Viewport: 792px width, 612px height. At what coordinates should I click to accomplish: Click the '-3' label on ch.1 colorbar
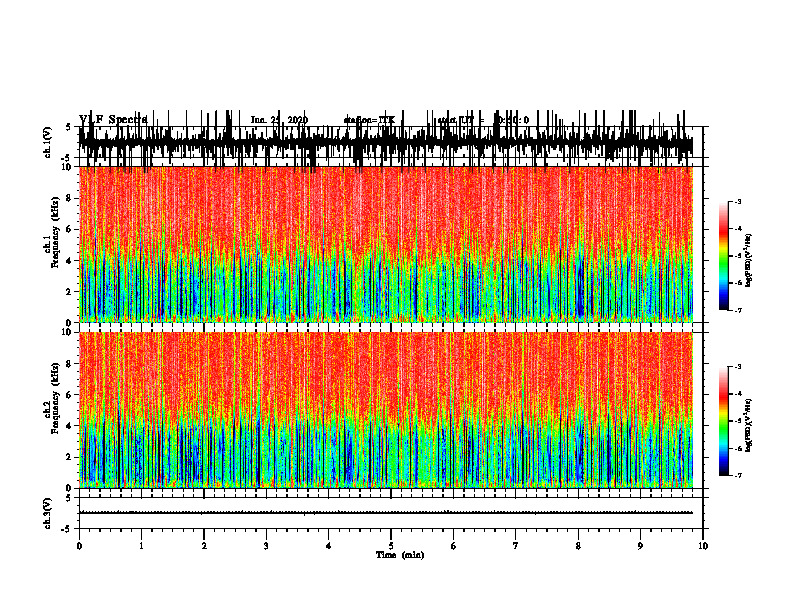737,201
